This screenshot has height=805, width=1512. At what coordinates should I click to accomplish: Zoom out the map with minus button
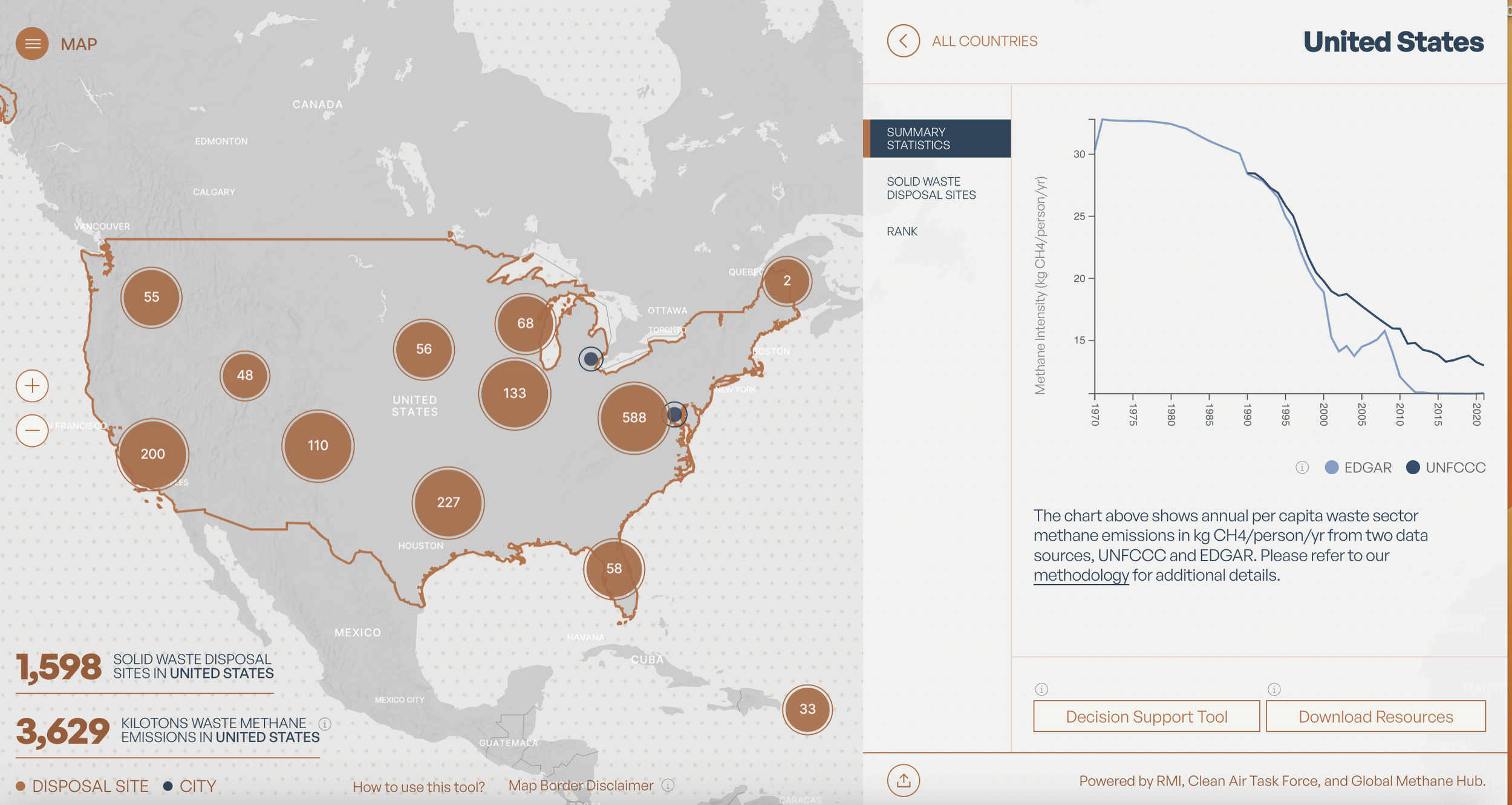32,431
